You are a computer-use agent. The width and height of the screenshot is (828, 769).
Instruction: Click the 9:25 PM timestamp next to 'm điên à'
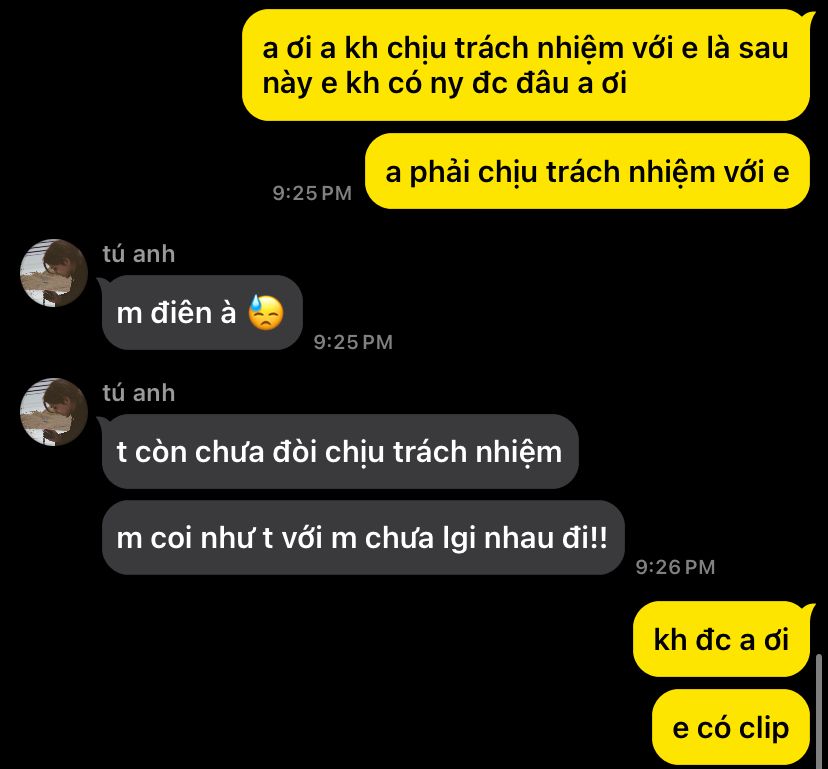(x=353, y=342)
